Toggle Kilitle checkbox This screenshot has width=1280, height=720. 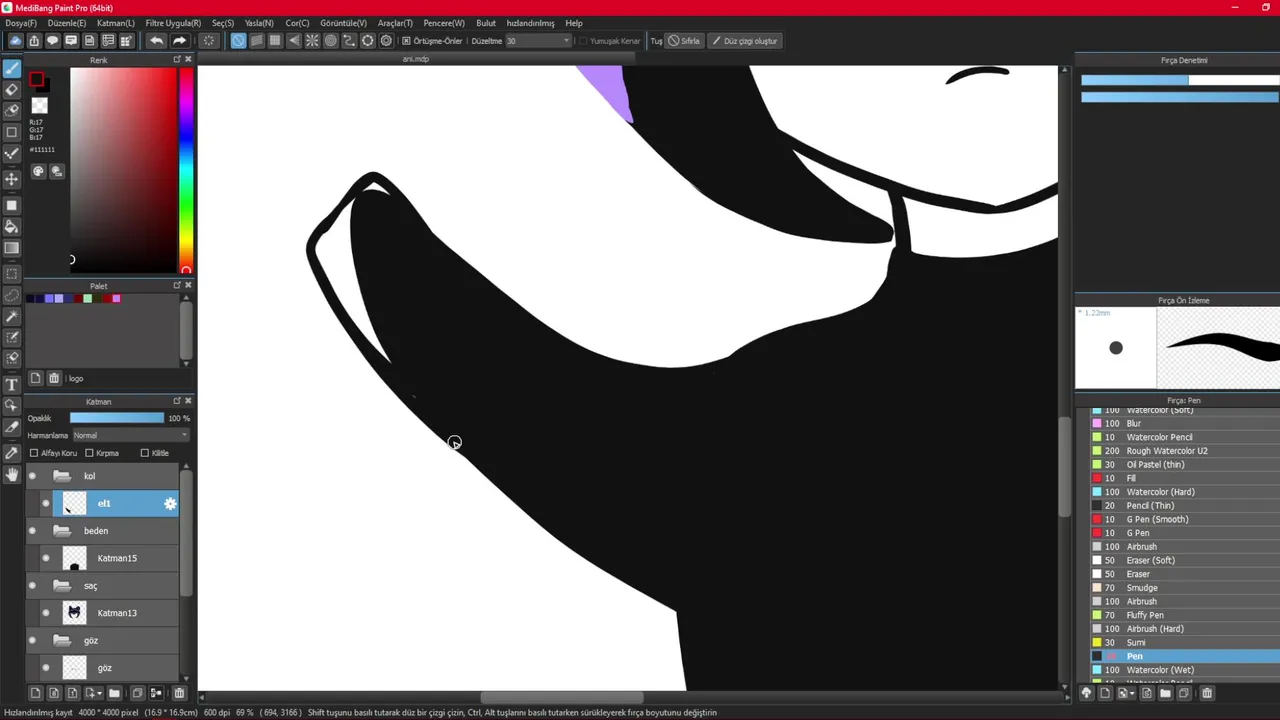(145, 453)
